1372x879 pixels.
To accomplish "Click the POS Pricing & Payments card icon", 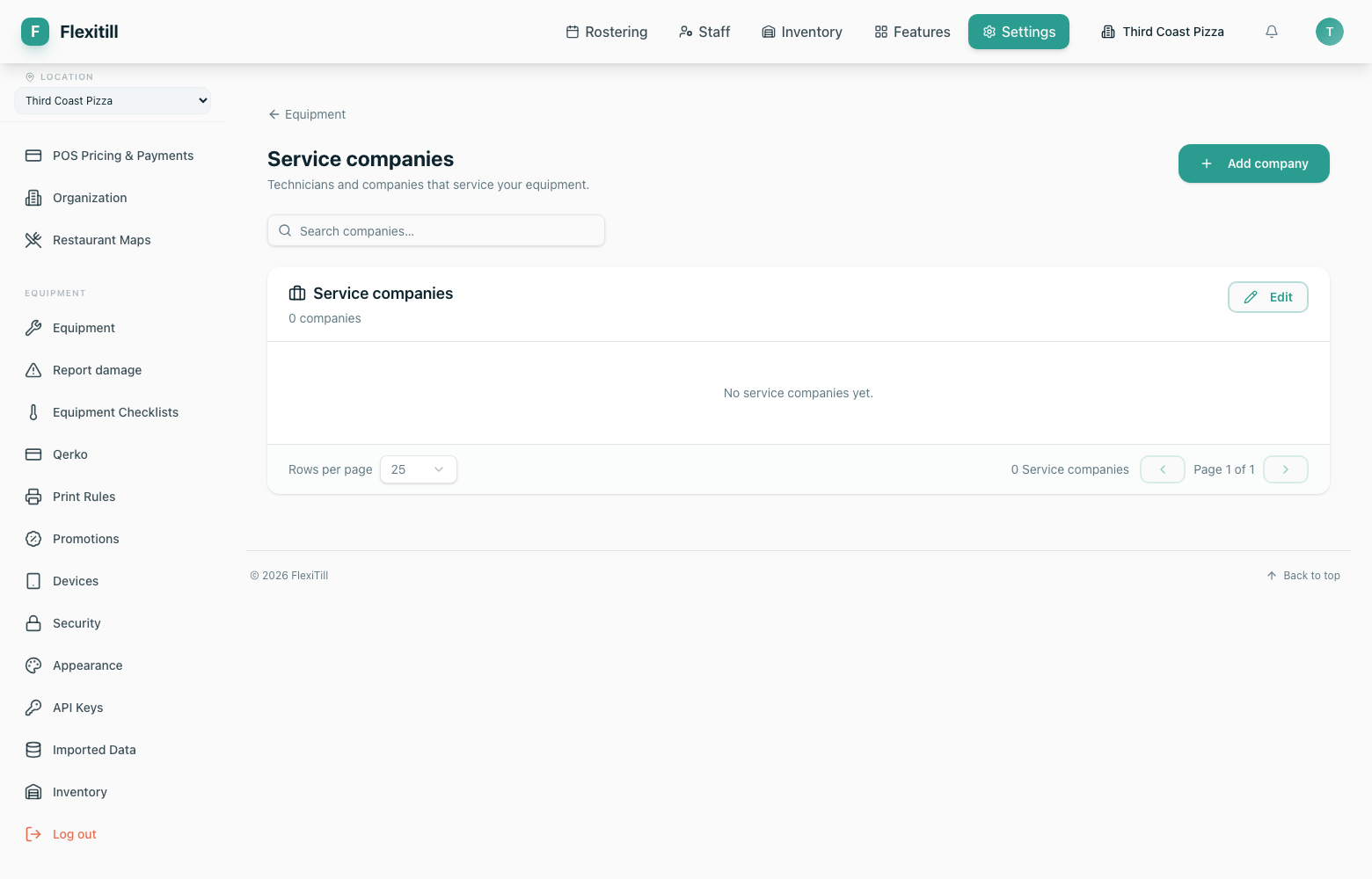I will click(33, 156).
